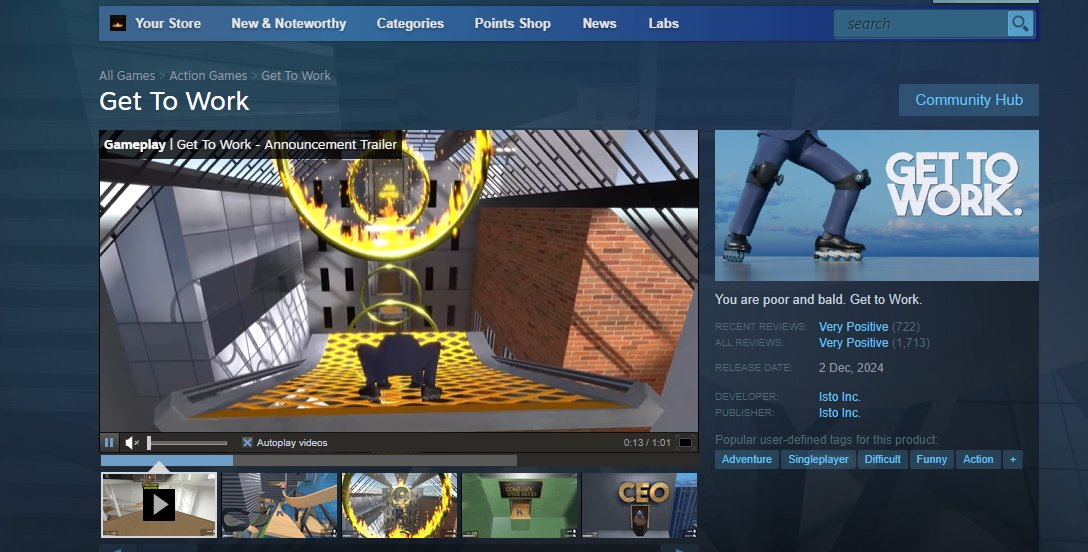Click the Get To Work header image
The image size is (1088, 552).
(876, 205)
